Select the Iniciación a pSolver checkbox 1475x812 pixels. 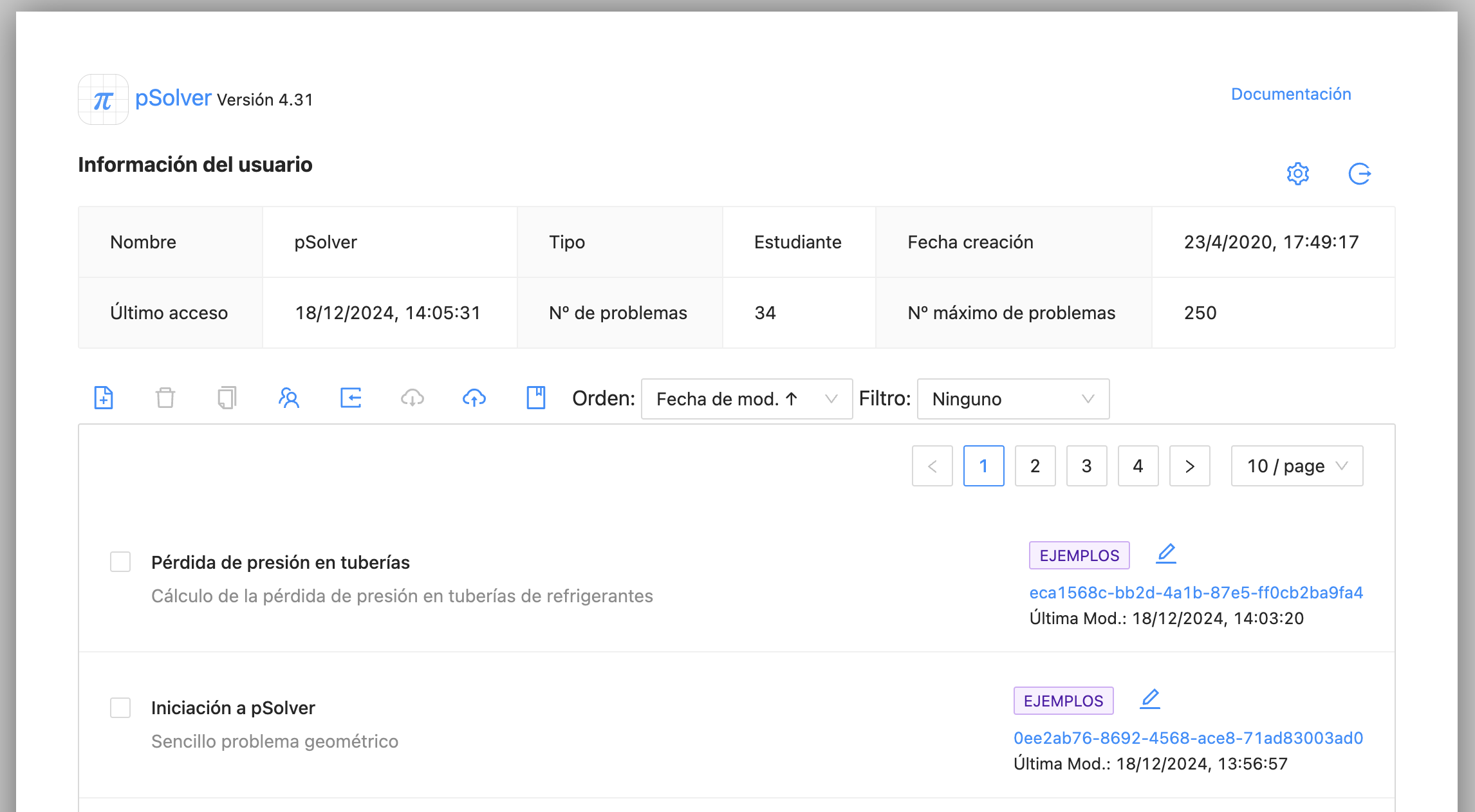[120, 707]
